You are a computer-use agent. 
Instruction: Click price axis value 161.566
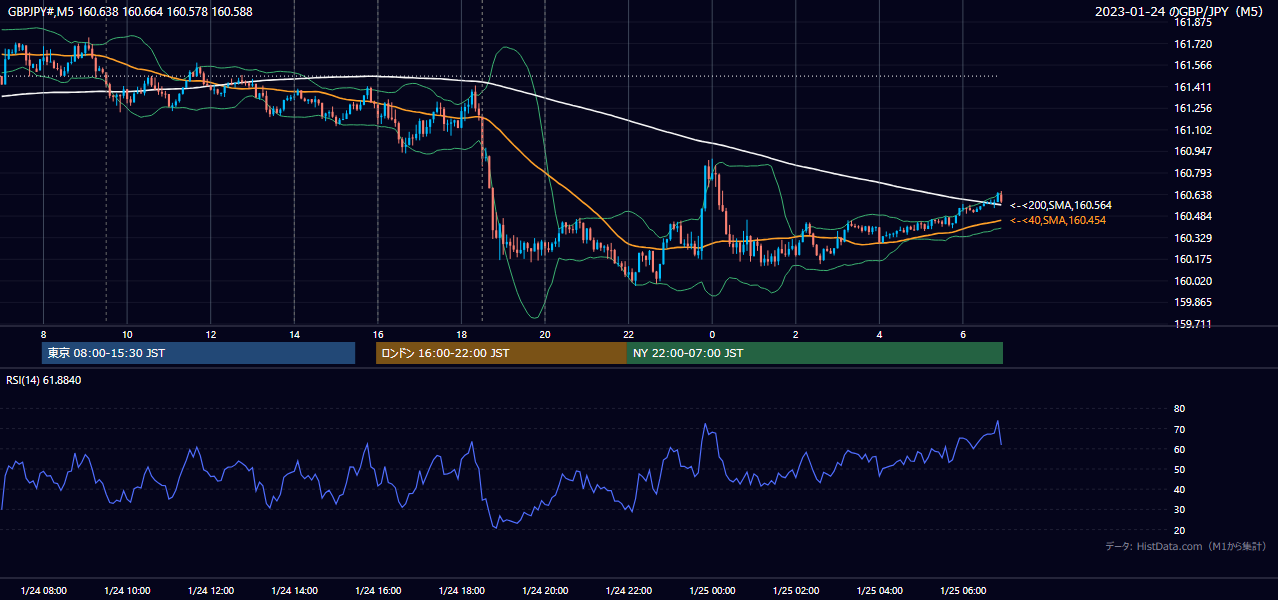click(x=1192, y=65)
